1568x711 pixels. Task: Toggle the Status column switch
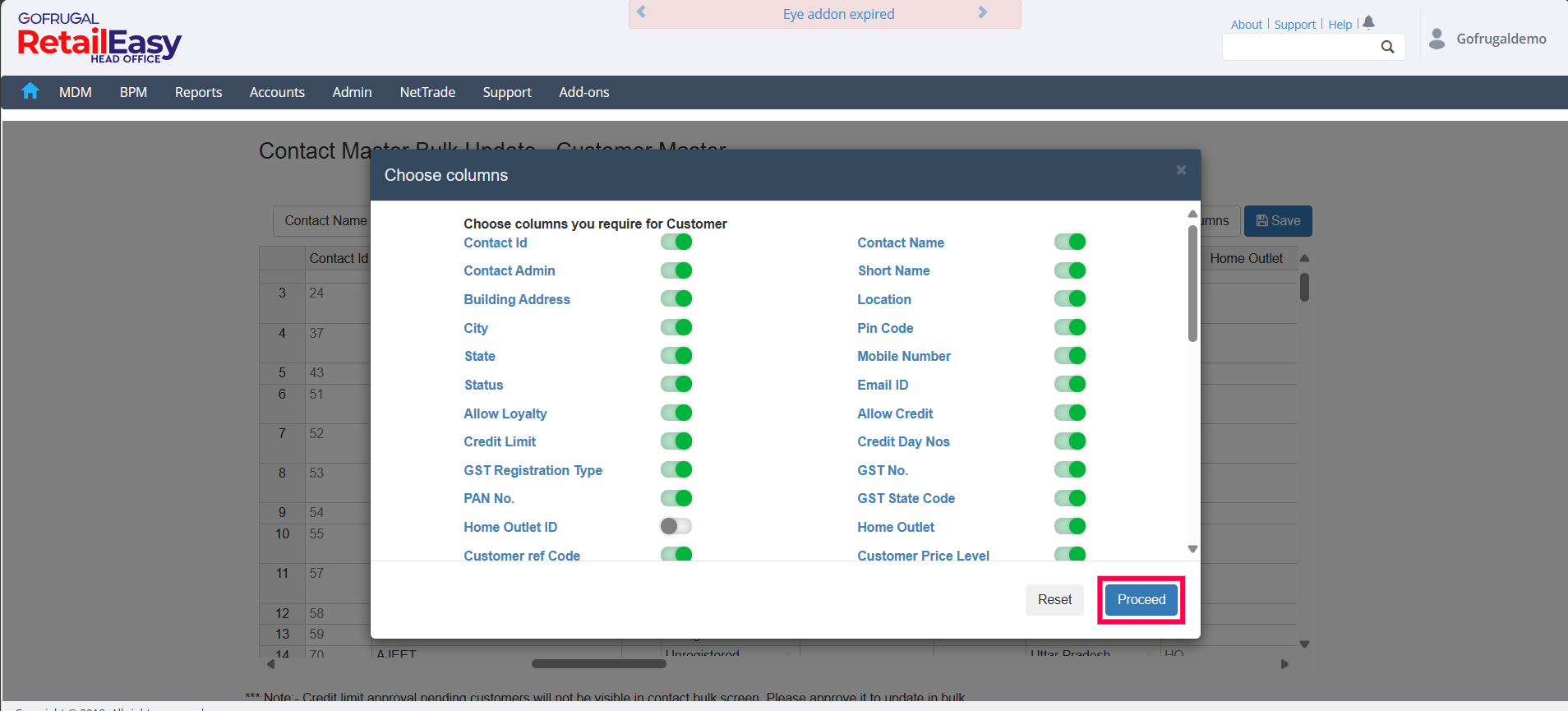(x=676, y=384)
